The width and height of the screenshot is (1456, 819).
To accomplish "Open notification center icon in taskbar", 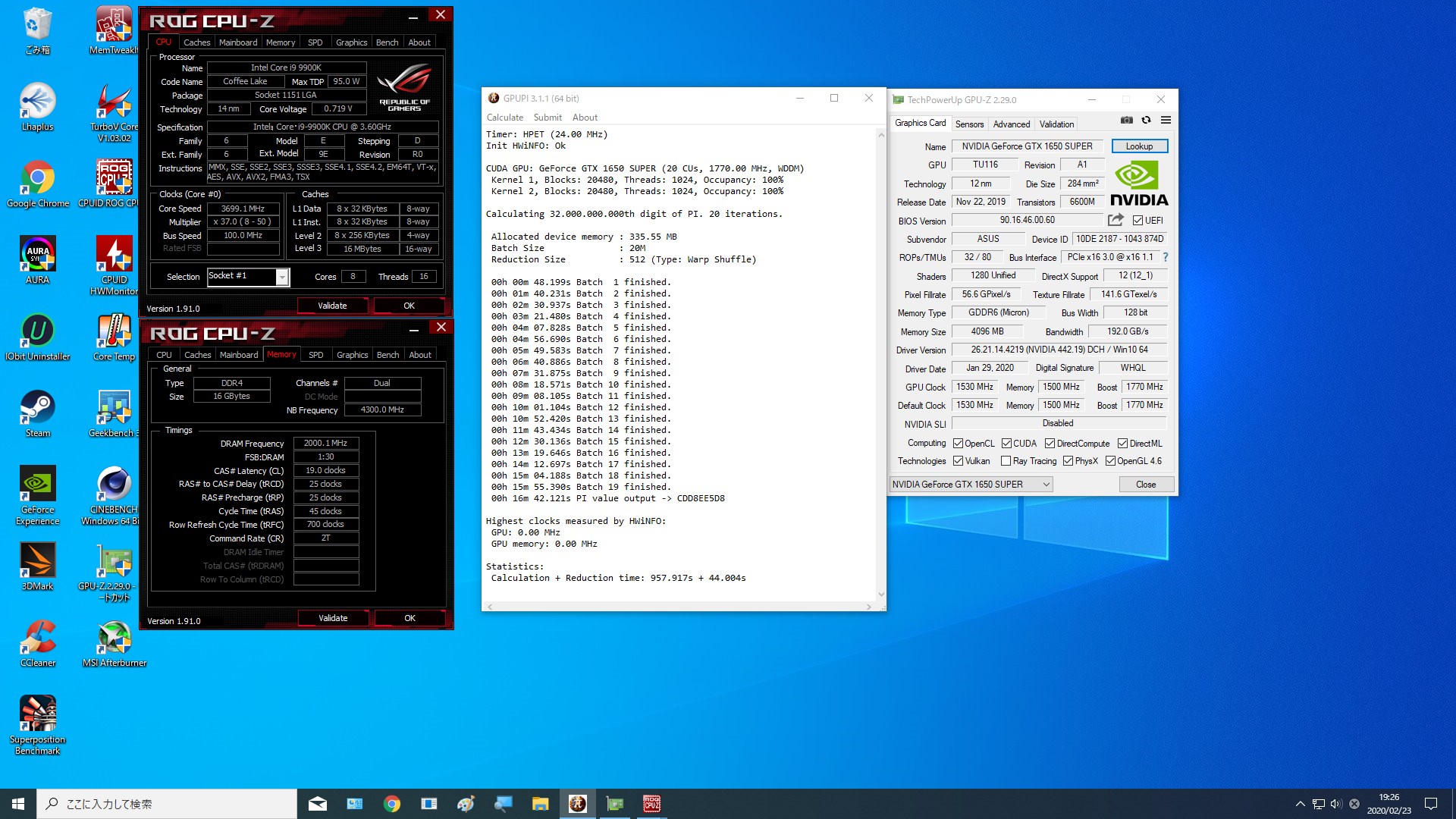I will pos(1431,804).
